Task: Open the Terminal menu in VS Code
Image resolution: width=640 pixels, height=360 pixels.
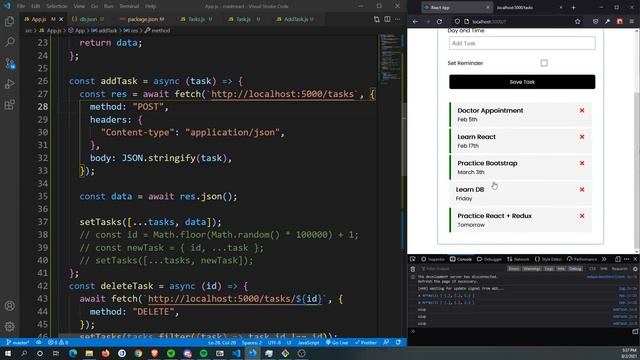Action: [x=129, y=6]
